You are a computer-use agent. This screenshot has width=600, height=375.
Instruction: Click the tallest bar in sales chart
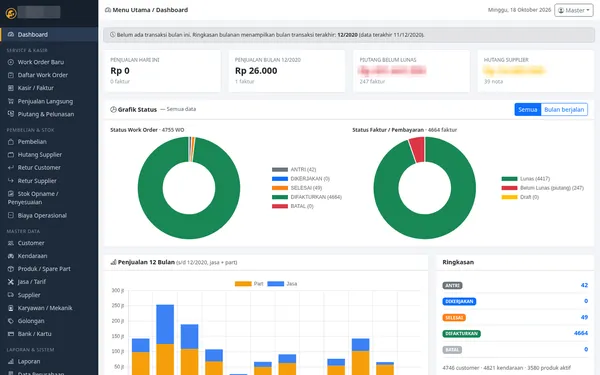[165, 340]
